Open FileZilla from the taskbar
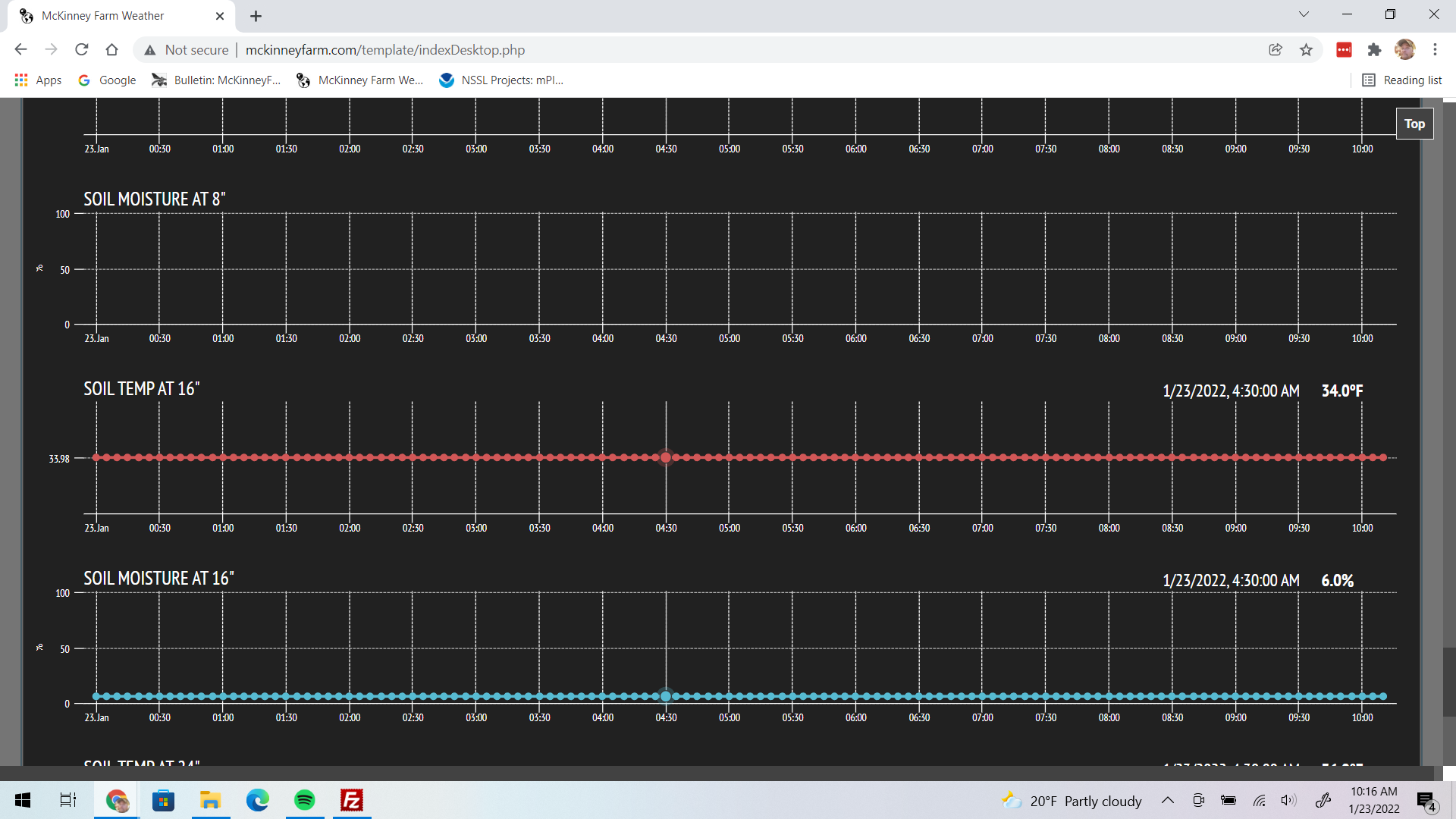Screen dimensions: 1456x819 coord(352,800)
